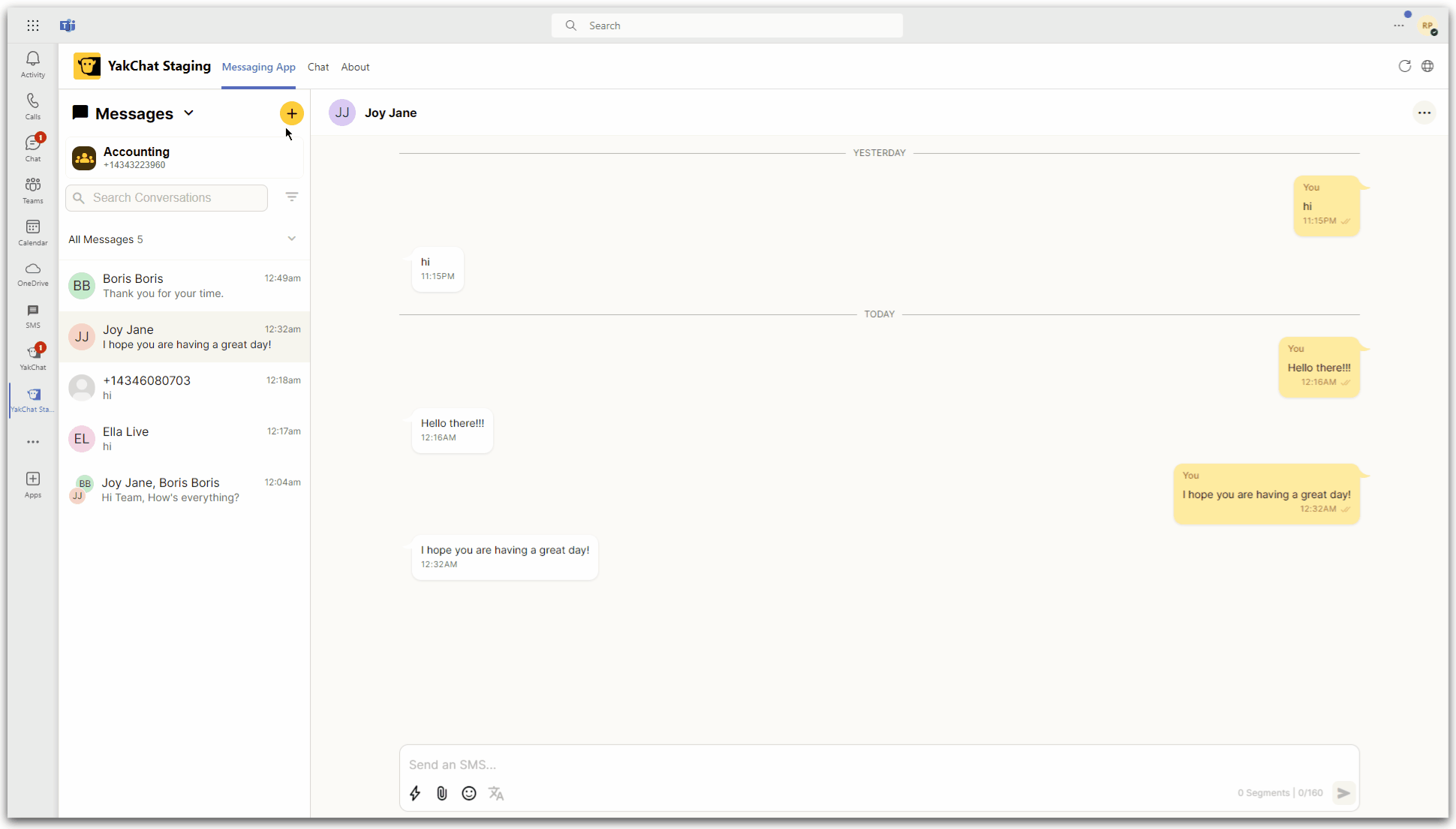Viewport: 1456px width, 829px height.
Task: Open OneDrive in the sidebar
Action: pos(33,275)
